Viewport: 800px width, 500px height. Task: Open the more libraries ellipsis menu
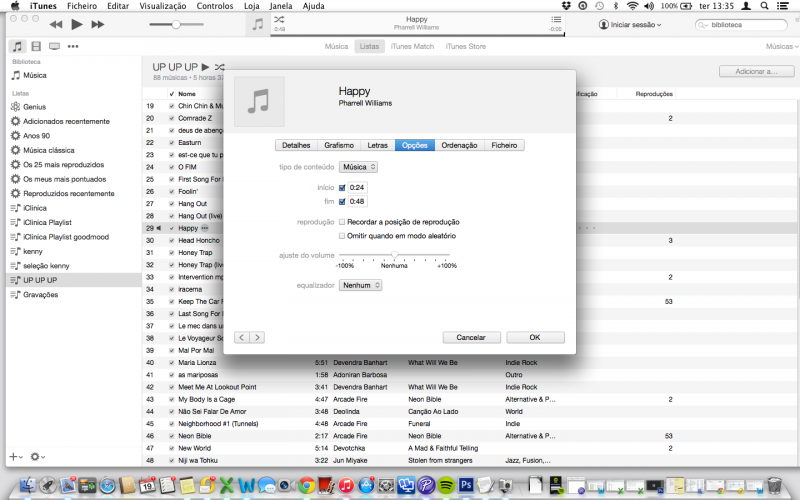click(x=73, y=46)
